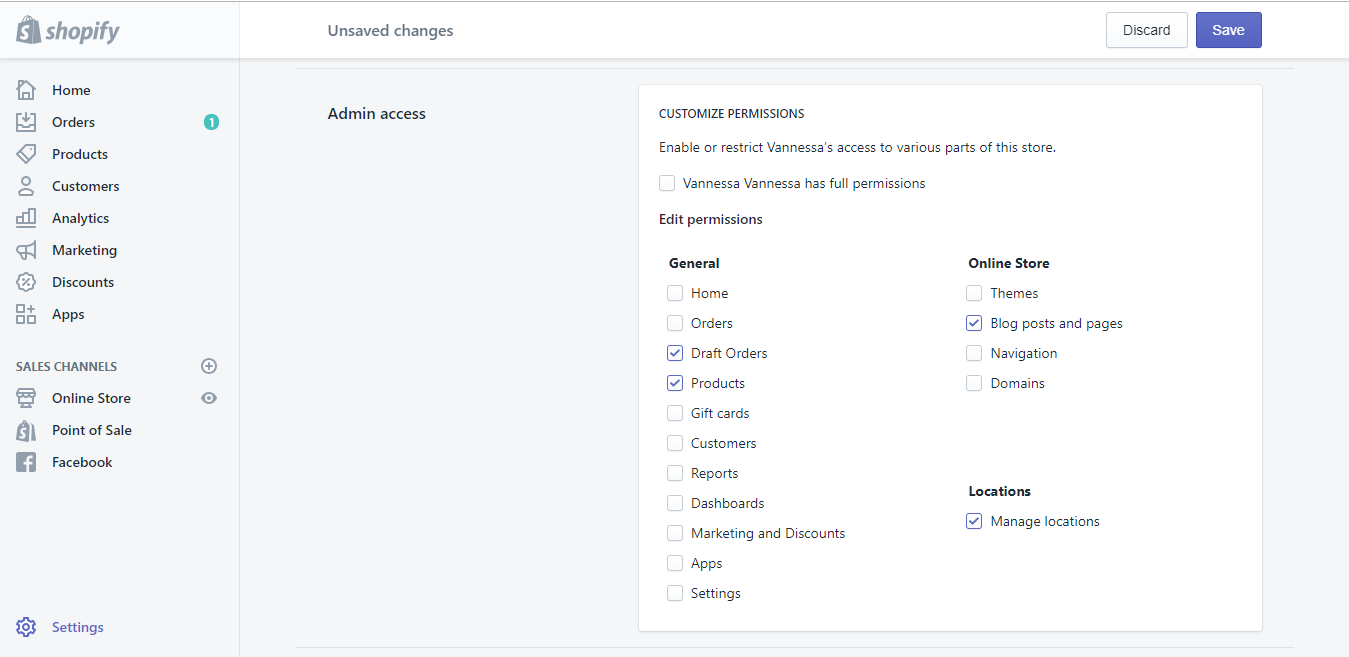Click the CUSTOMIZE PERMISSIONS heading
Viewport: 1349px width, 657px height.
(x=731, y=114)
